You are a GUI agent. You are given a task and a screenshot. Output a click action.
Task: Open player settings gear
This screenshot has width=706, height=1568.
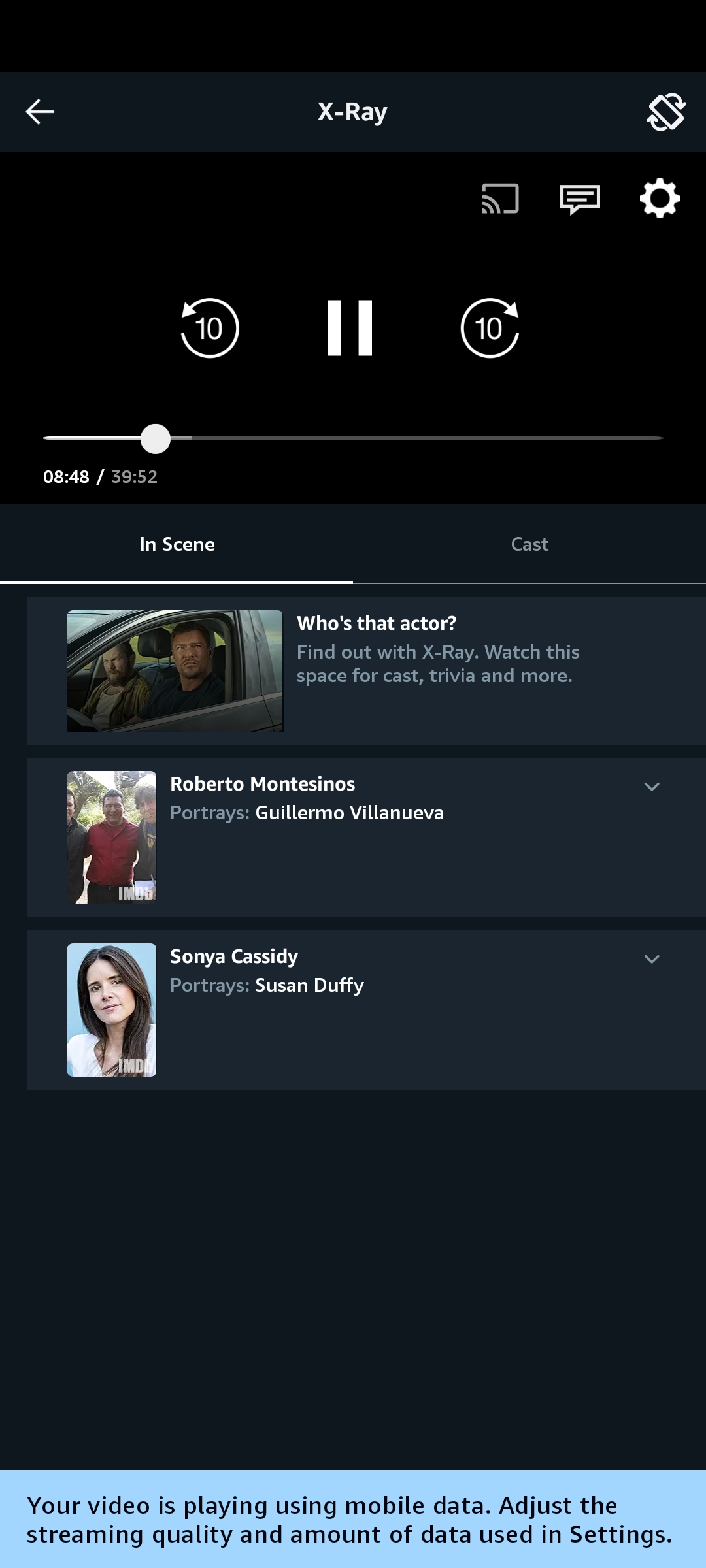(660, 199)
